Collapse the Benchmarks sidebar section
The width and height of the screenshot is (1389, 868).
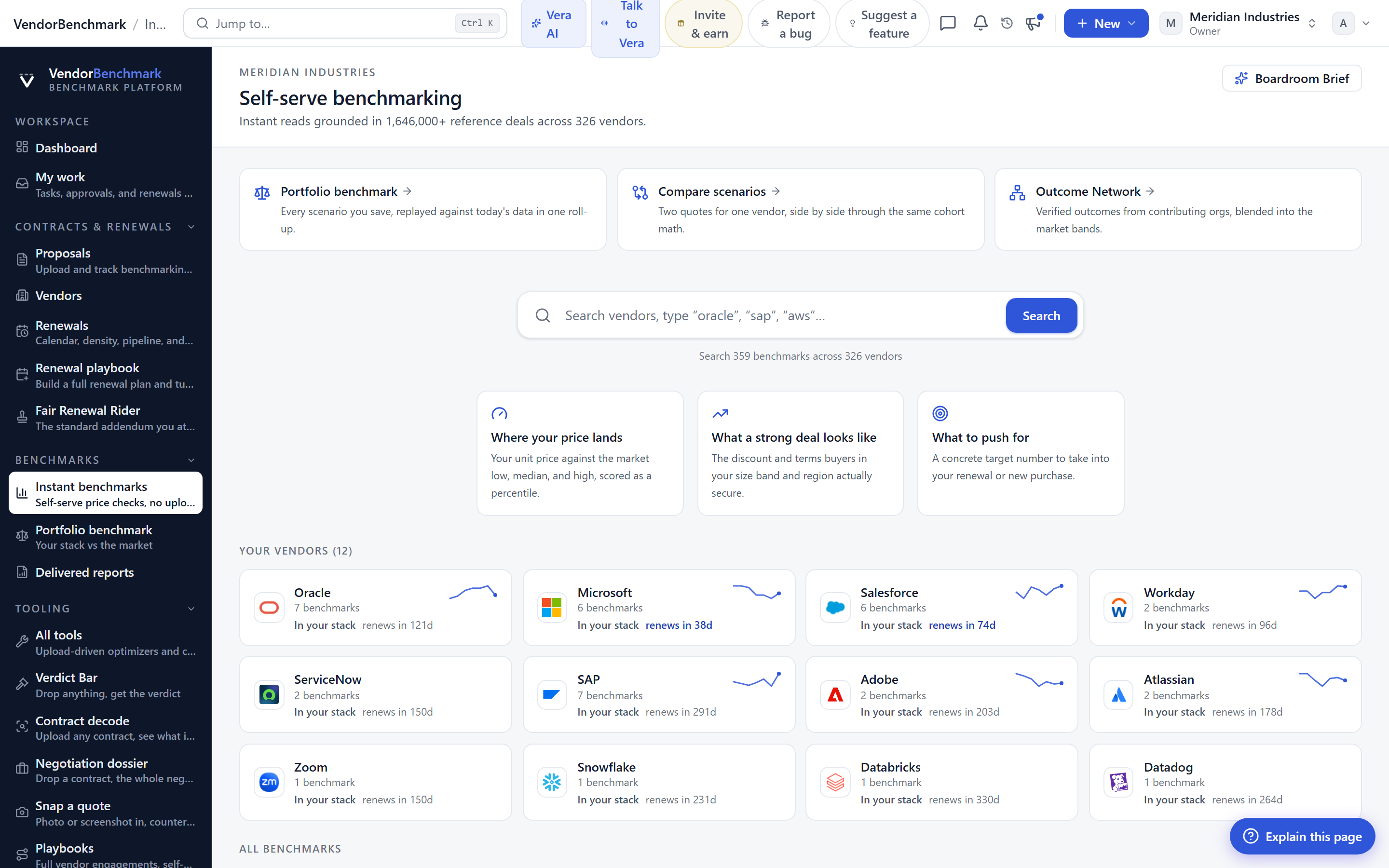pos(191,461)
